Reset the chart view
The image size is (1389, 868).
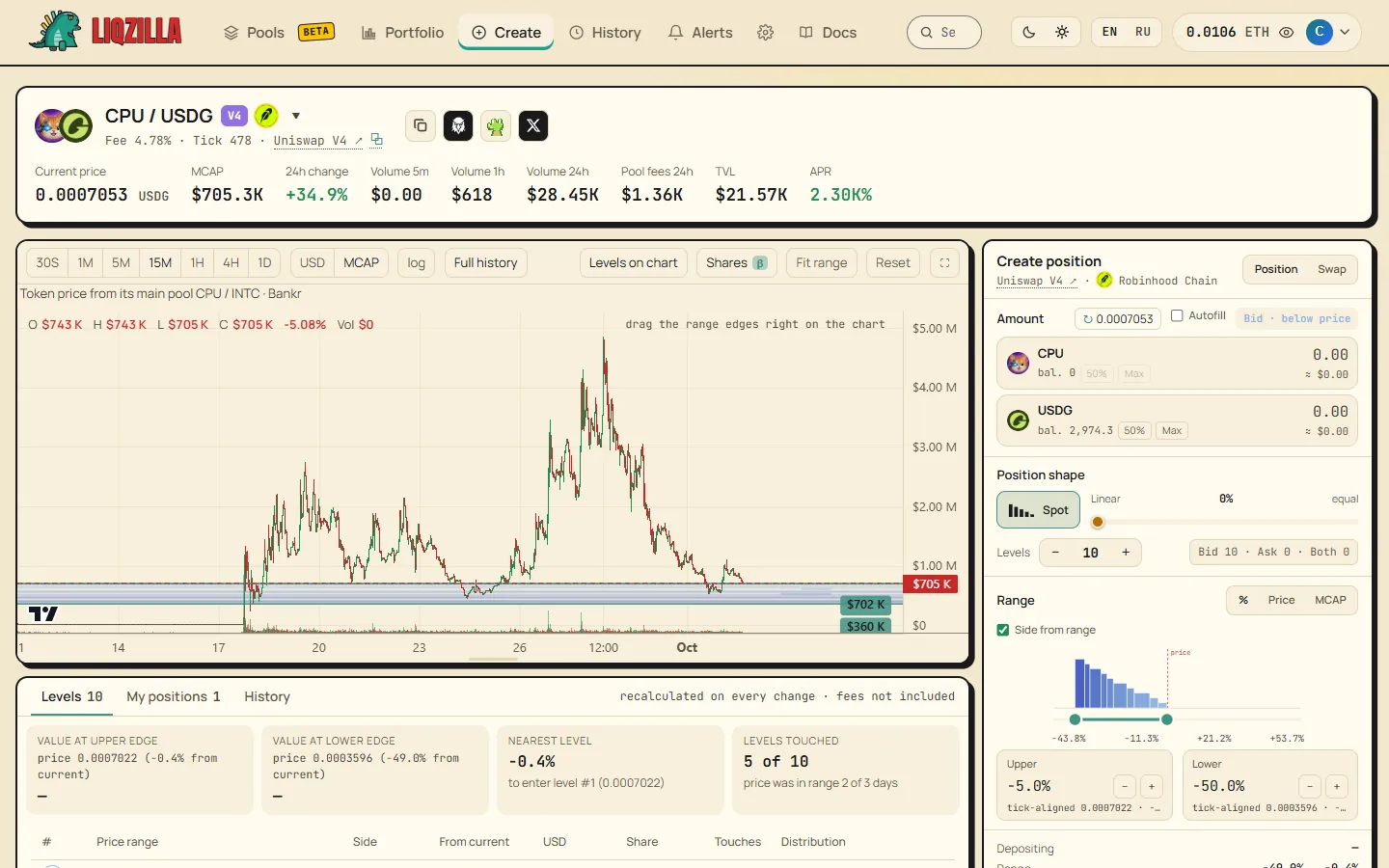coord(893,262)
